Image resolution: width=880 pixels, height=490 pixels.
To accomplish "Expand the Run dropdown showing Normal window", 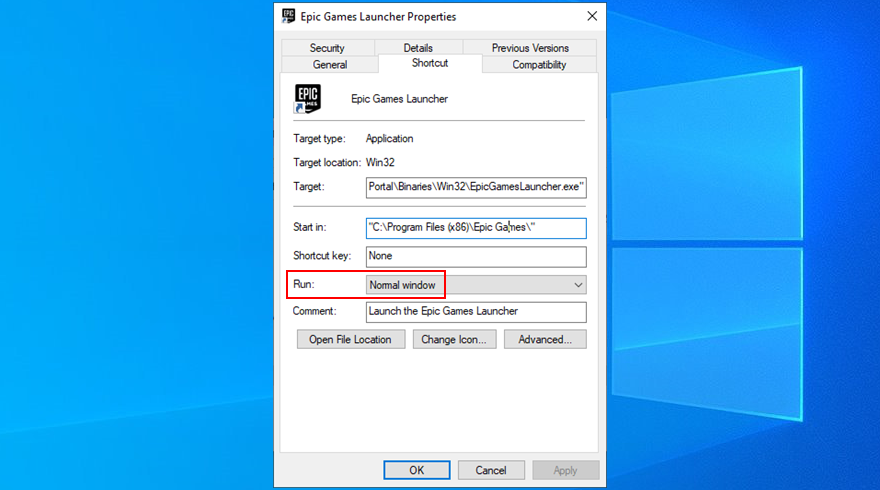I will [x=476, y=285].
